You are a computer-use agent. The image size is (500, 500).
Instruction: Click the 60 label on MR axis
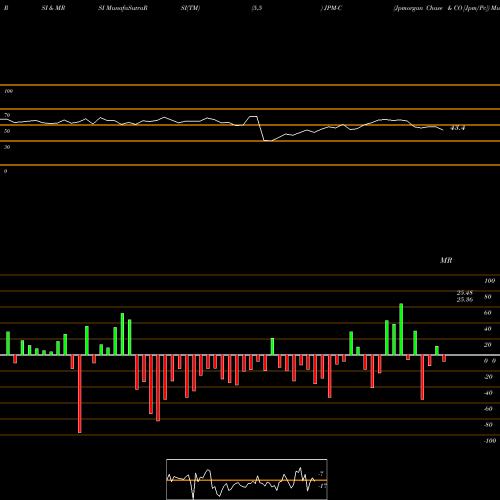tap(488, 313)
